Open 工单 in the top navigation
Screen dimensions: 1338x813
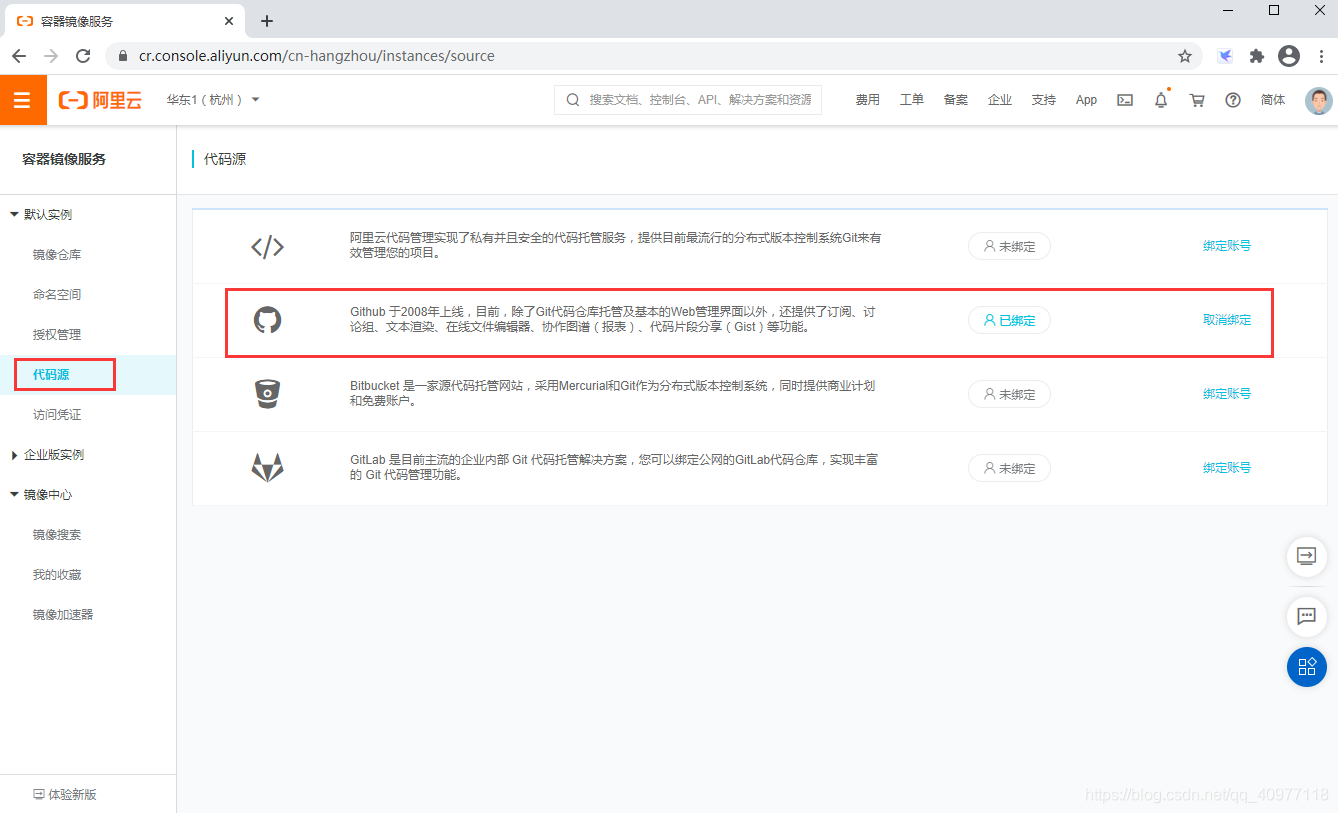coord(912,100)
